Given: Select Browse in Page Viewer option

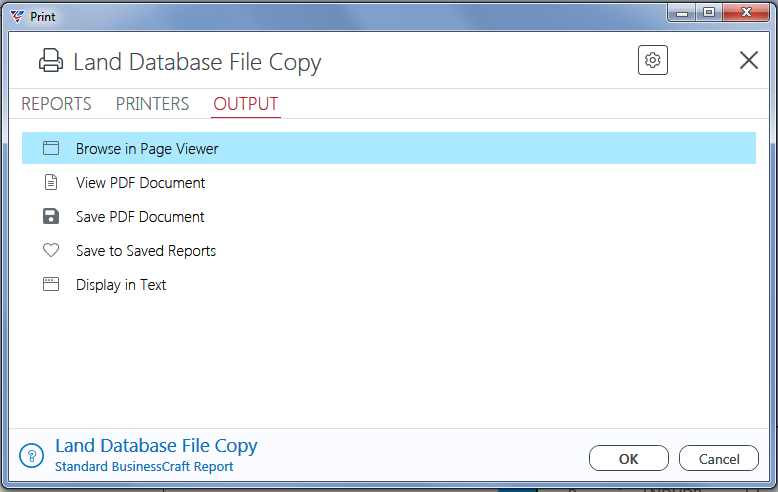Looking at the screenshot, I should click(389, 148).
